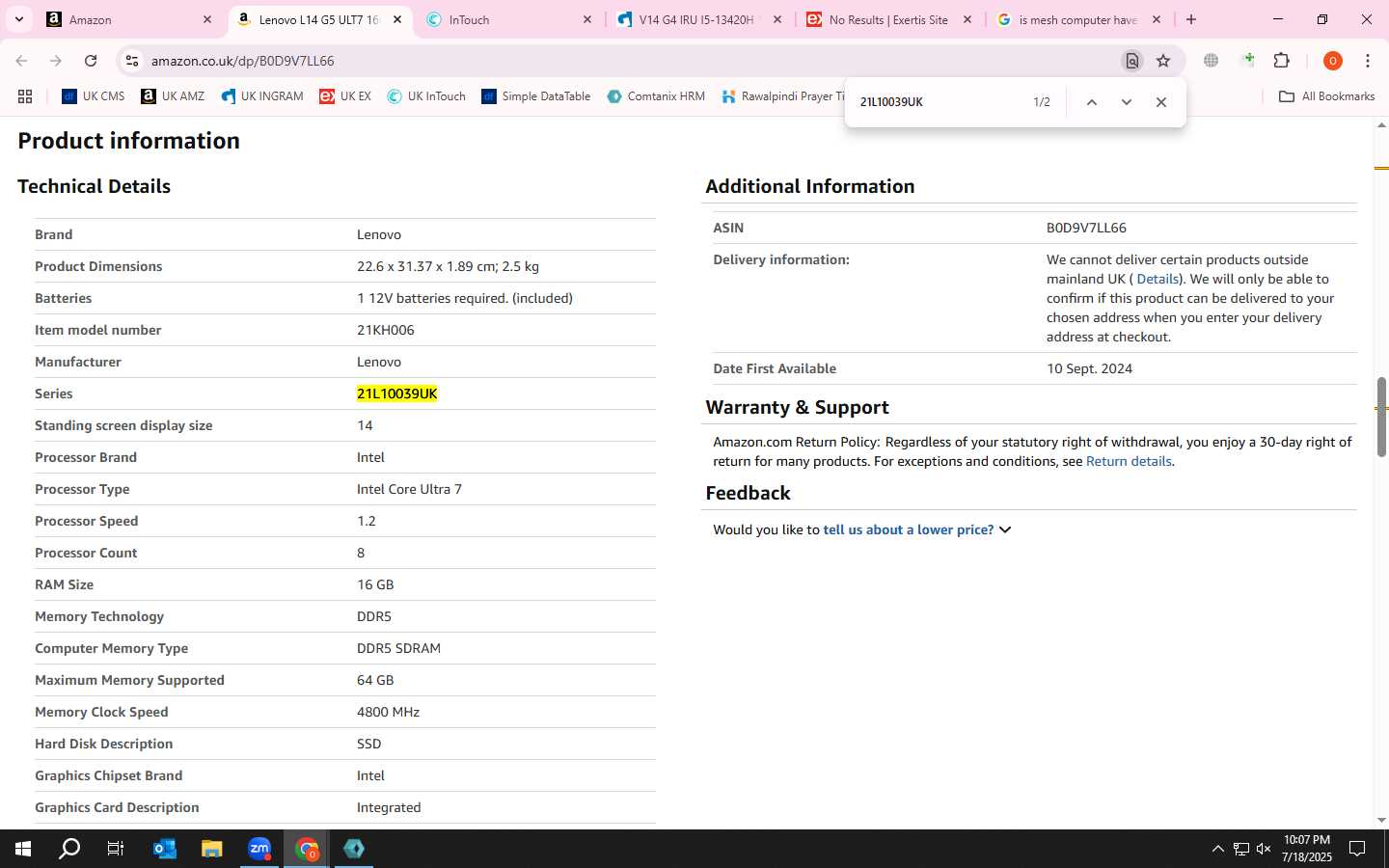Click highlighted Series value 21L10039UK
Image resolution: width=1389 pixels, height=868 pixels.
point(396,393)
